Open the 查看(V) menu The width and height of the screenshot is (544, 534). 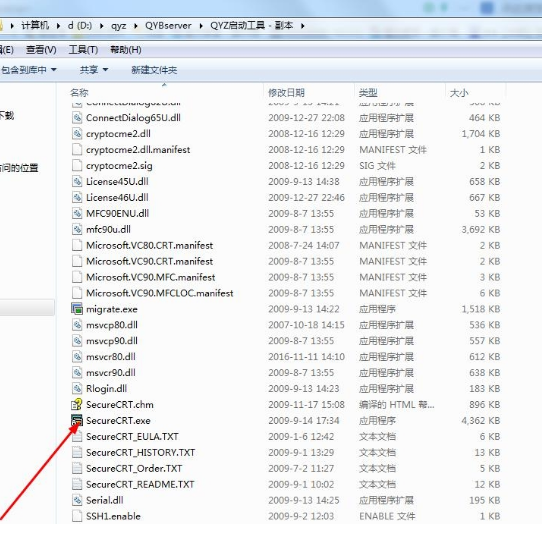coord(41,50)
